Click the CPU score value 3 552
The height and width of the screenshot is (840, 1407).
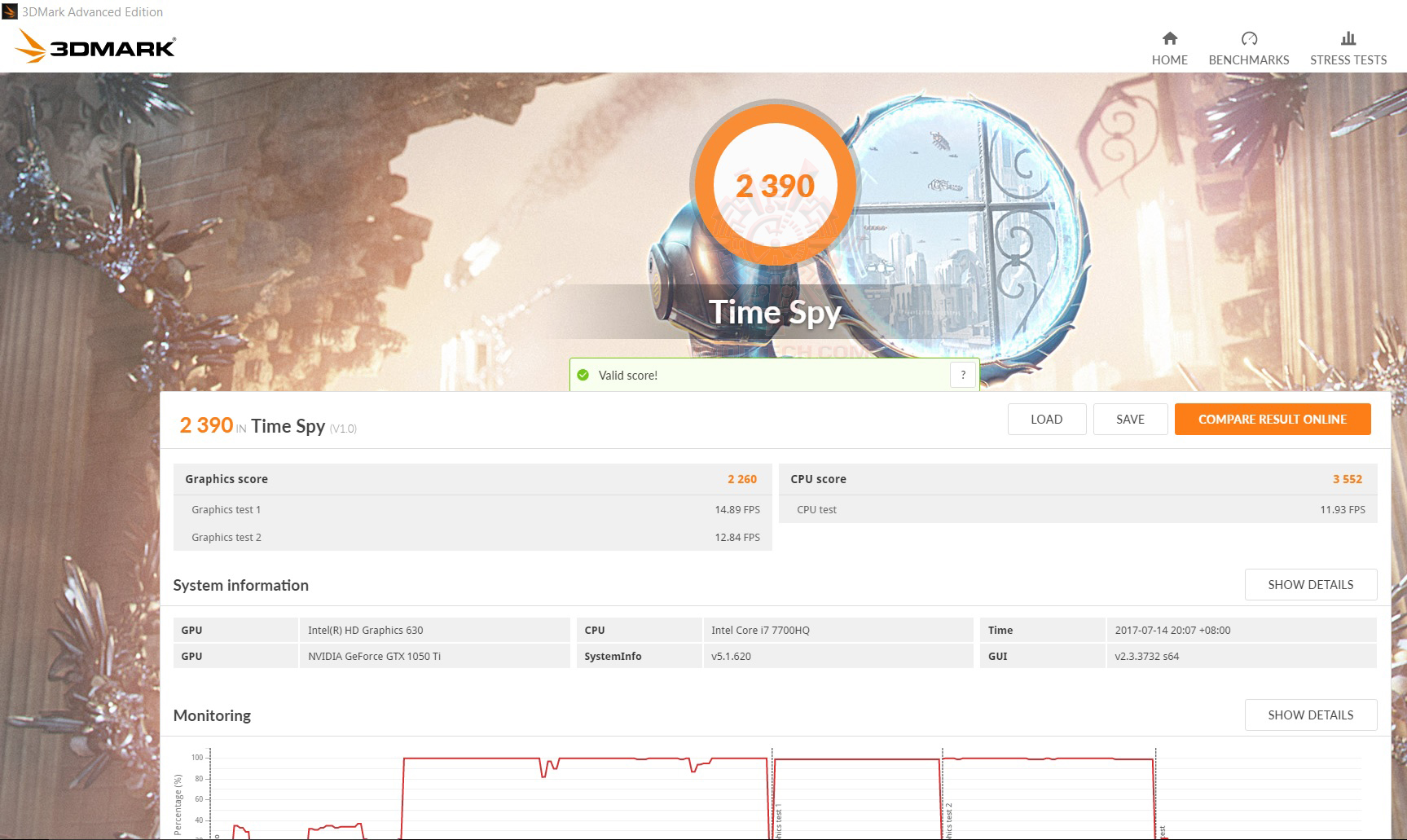click(x=1347, y=479)
